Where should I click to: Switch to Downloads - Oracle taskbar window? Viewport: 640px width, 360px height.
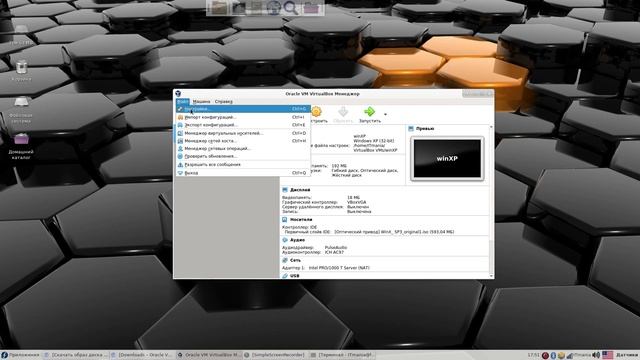coord(142,355)
